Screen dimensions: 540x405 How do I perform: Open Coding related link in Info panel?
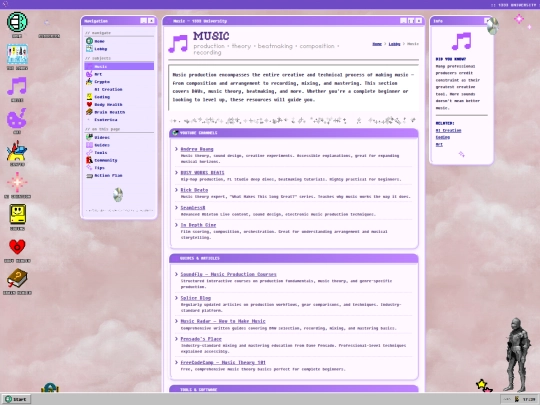click(x=443, y=137)
